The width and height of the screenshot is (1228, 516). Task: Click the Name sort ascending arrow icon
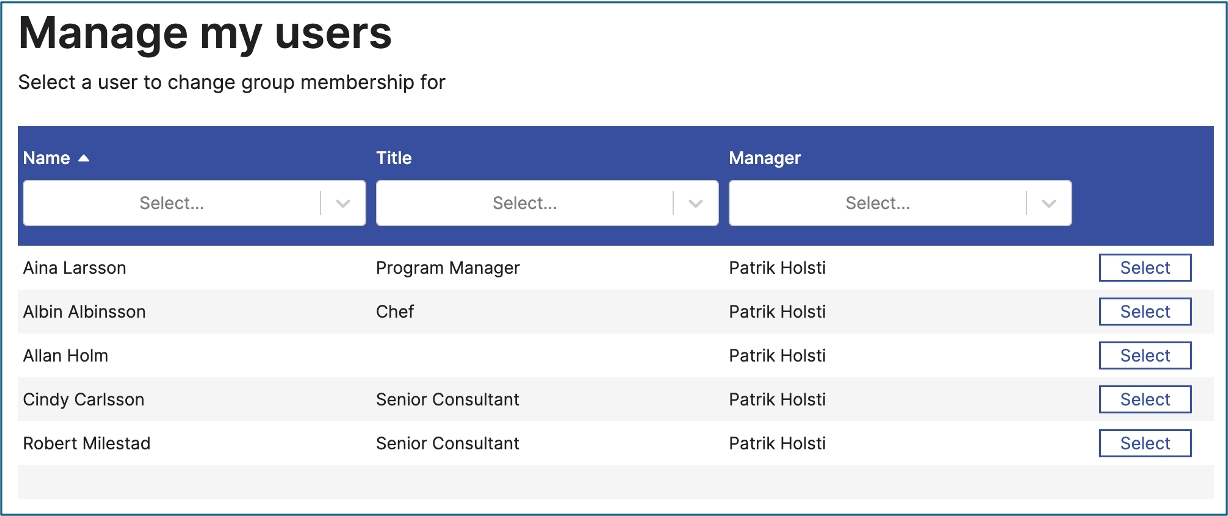[x=84, y=158]
